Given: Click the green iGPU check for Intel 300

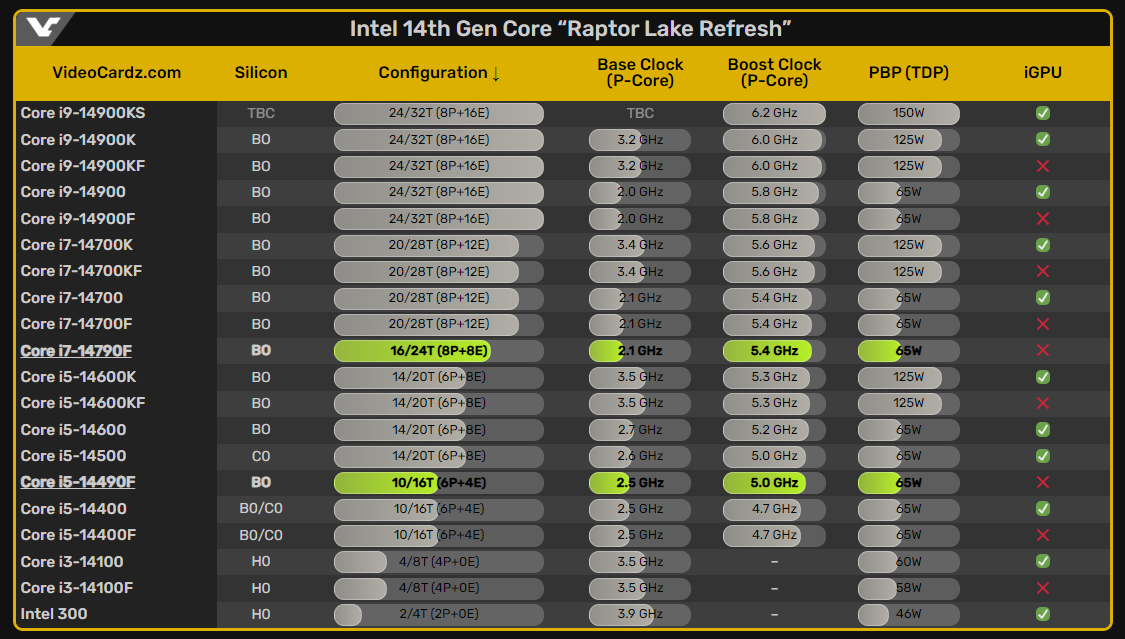Looking at the screenshot, I should (1042, 614).
